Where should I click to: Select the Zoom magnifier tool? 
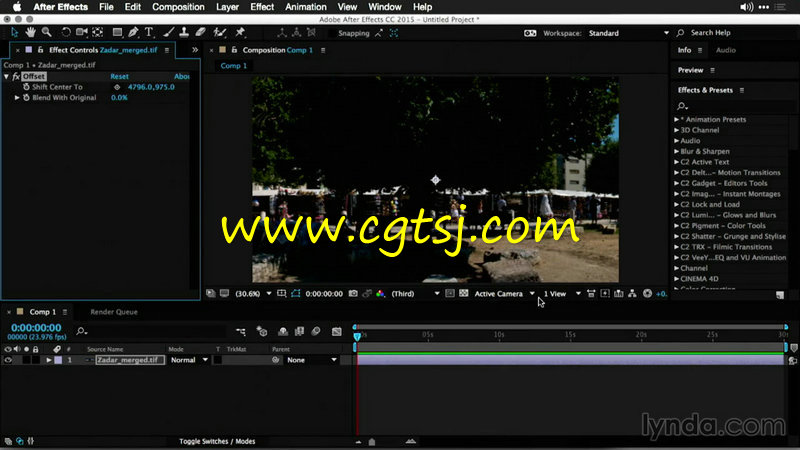point(46,33)
